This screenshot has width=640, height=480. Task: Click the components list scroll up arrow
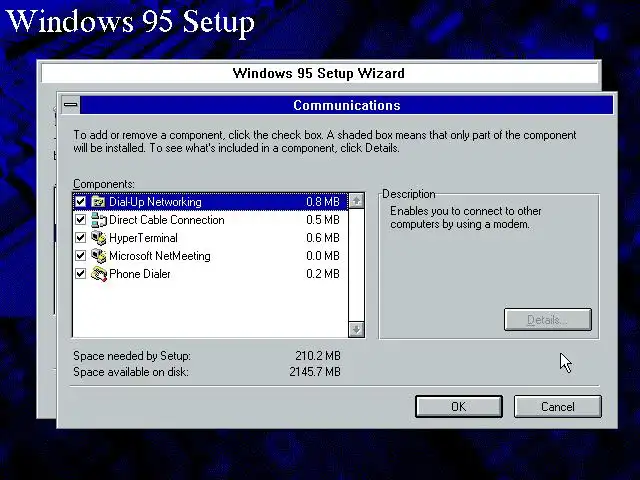pos(356,200)
